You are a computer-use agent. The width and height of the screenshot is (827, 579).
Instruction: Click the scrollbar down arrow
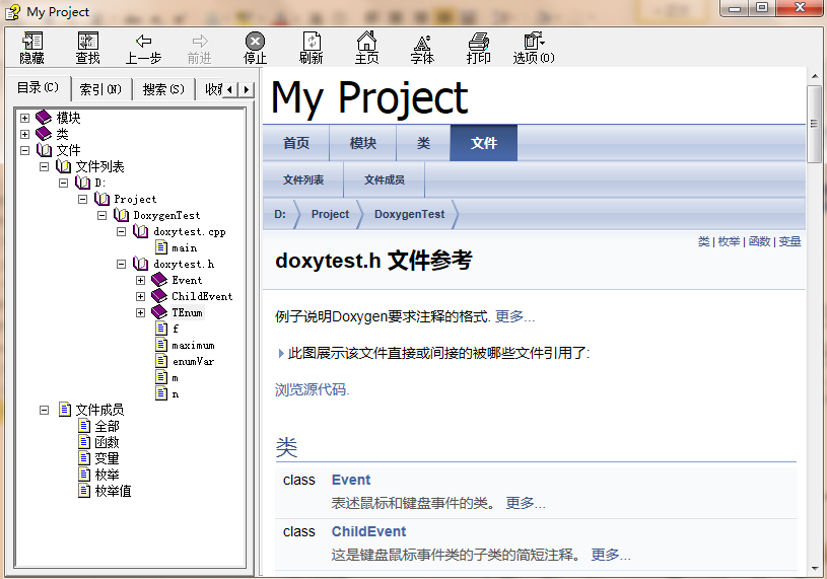(814, 568)
